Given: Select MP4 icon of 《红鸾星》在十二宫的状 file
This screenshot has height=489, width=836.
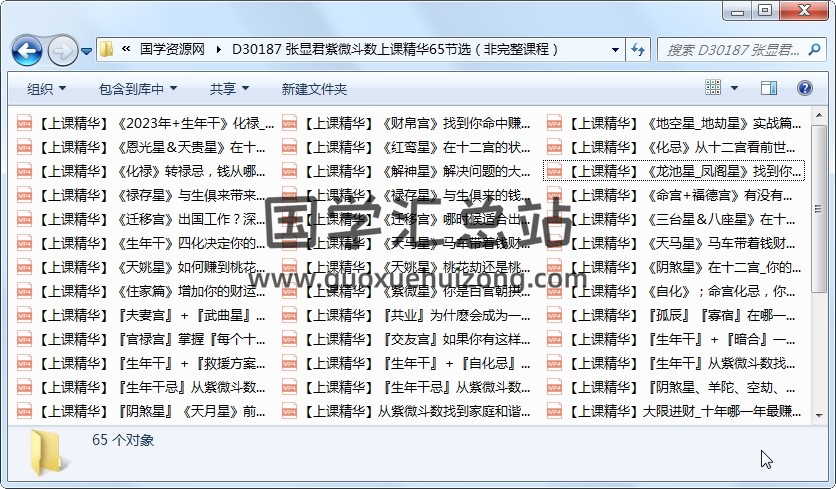Looking at the screenshot, I should (x=289, y=147).
